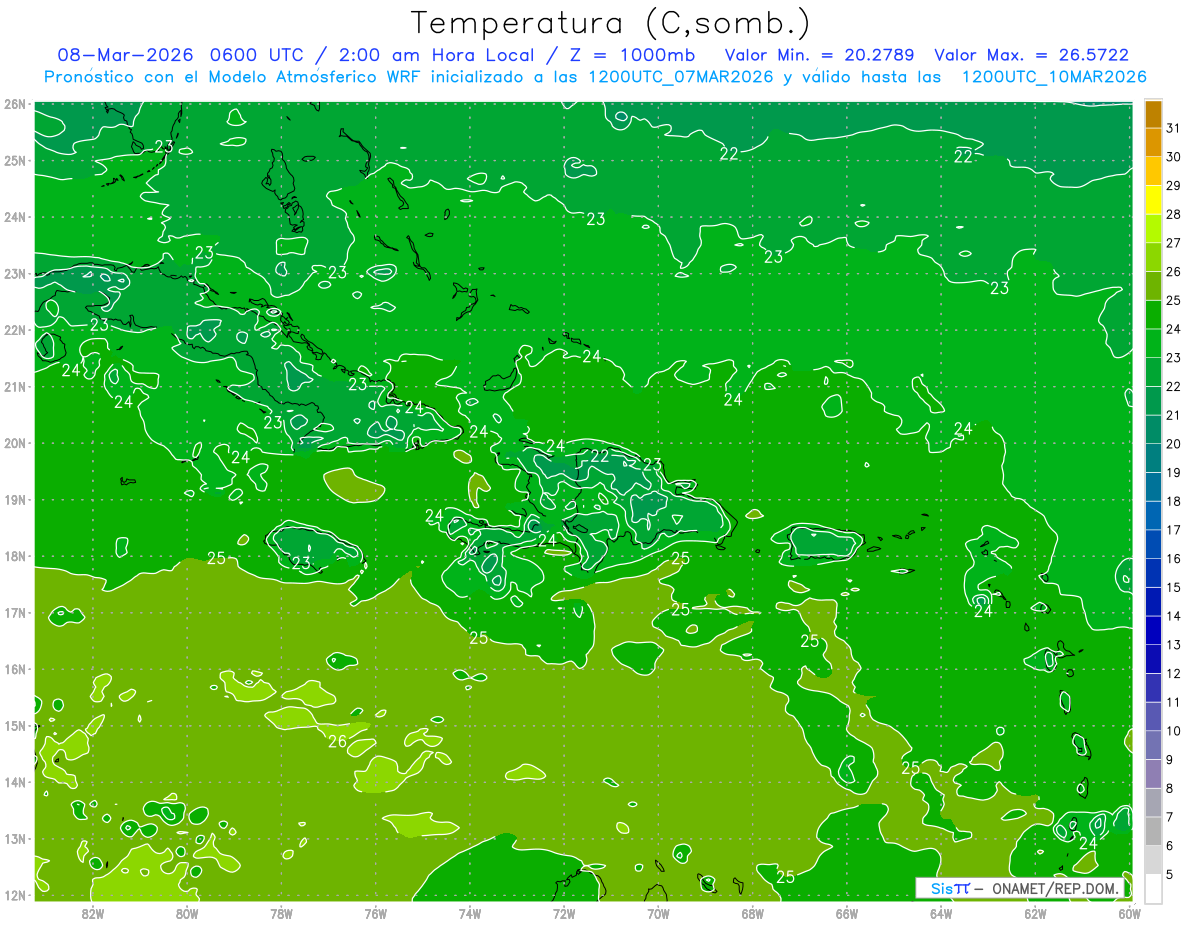1200x927 pixels.
Task: Click legend label "19" on the color scale
Action: [x=1173, y=472]
